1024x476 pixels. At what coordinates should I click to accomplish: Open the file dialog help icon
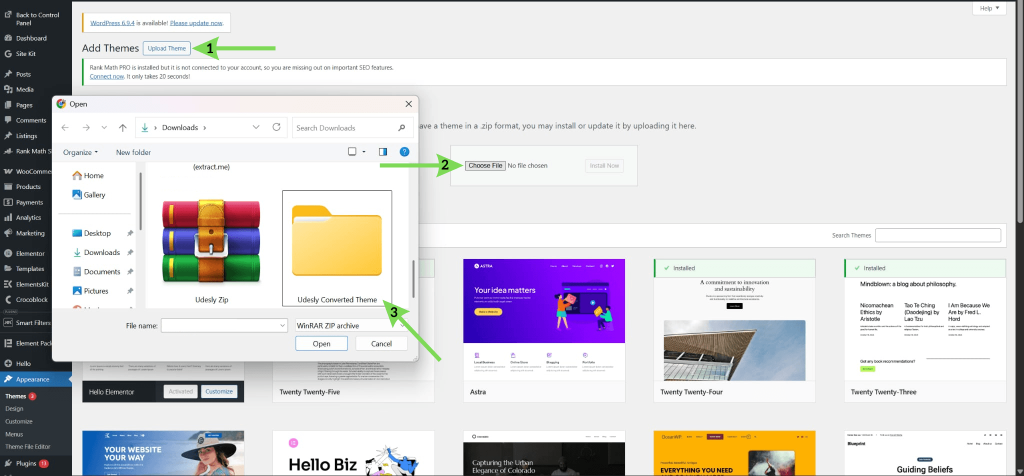[404, 151]
